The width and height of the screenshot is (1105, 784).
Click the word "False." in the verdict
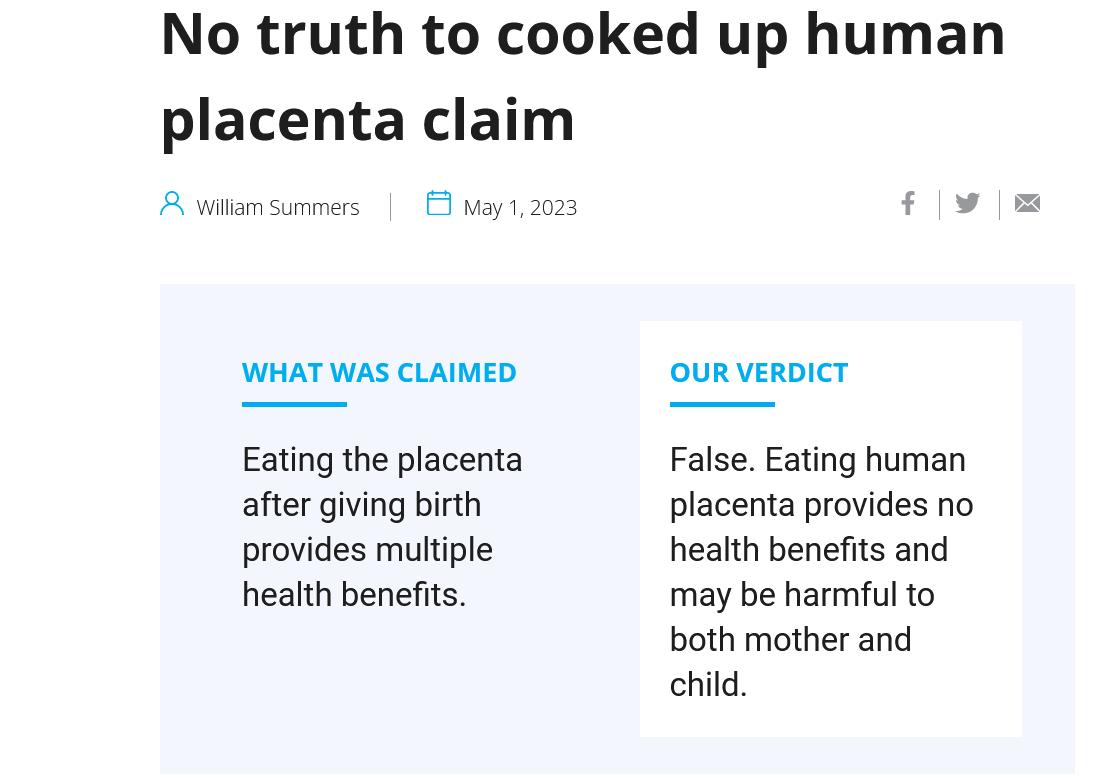click(712, 460)
